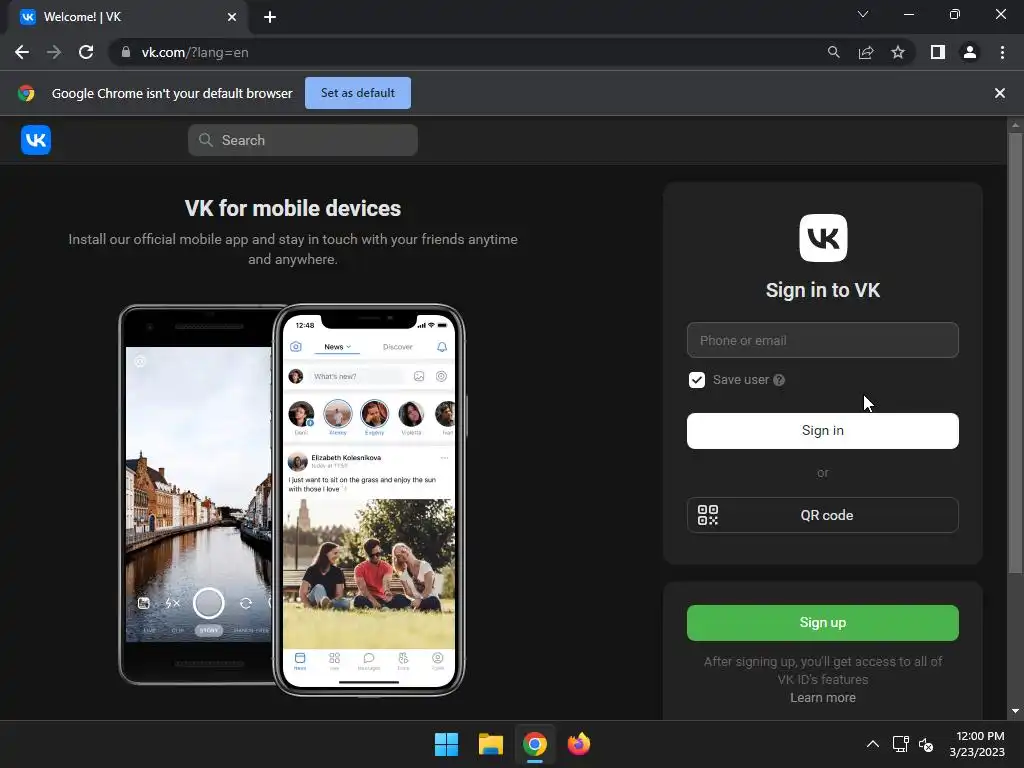Click the Android camera phone mockup
The image size is (1024, 768).
pos(196,495)
